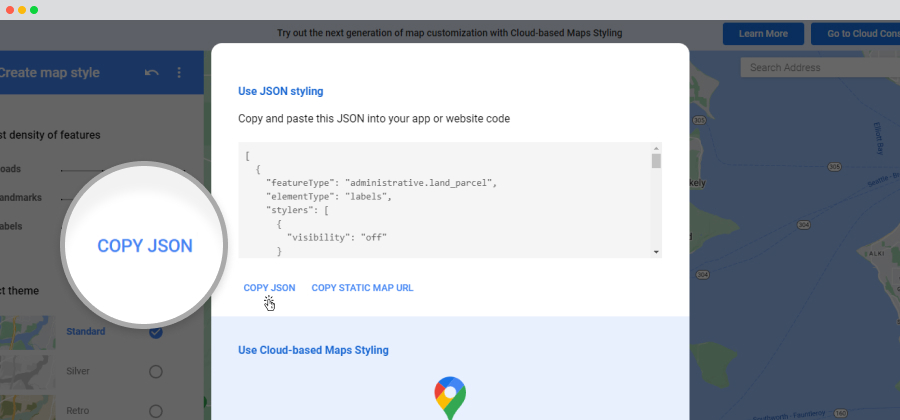
Task: Click the "elementType": "labels" JSON line
Action: [329, 197]
